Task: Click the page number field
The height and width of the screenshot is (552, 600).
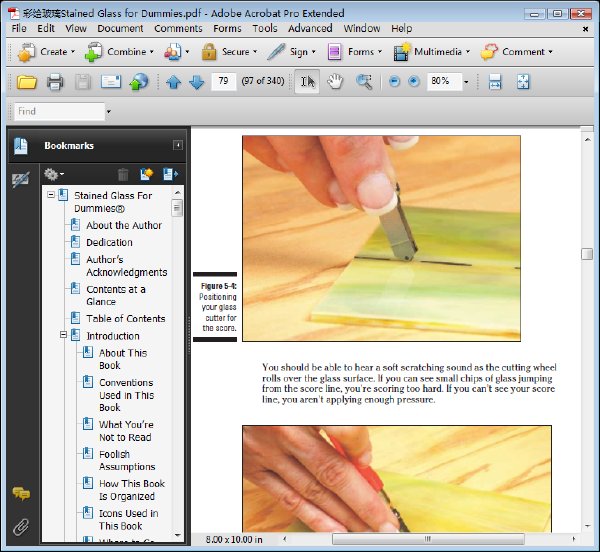Action: (x=223, y=81)
